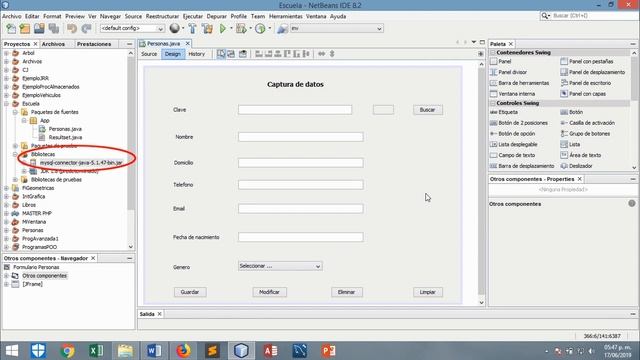Image resolution: width=640 pixels, height=360 pixels.
Task: Select Campo de texto palette item
Action: (x=512, y=155)
